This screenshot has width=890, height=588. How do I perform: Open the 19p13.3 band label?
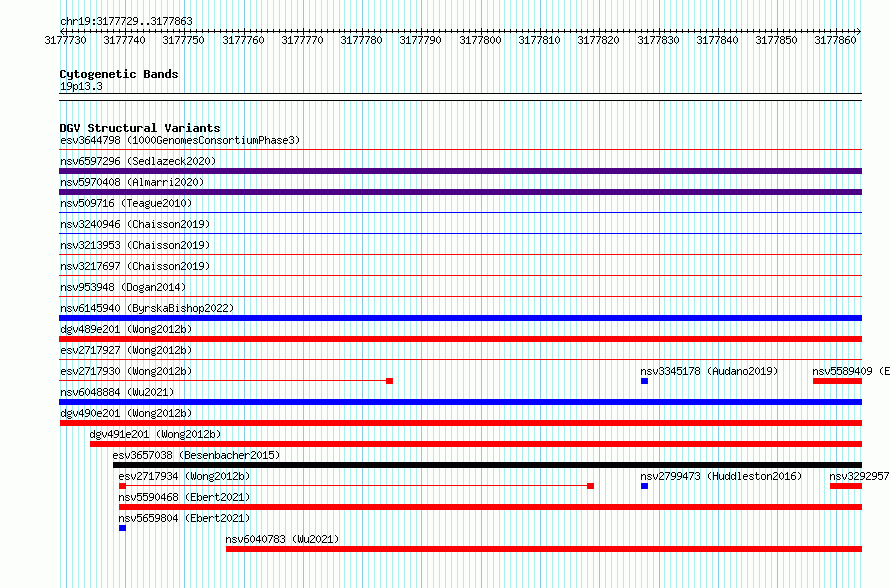tap(81, 86)
